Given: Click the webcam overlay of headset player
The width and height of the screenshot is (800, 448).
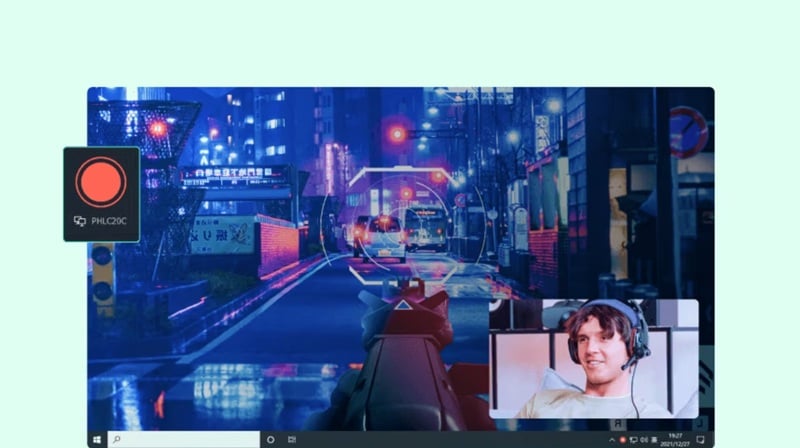Looking at the screenshot, I should pyautogui.click(x=594, y=359).
